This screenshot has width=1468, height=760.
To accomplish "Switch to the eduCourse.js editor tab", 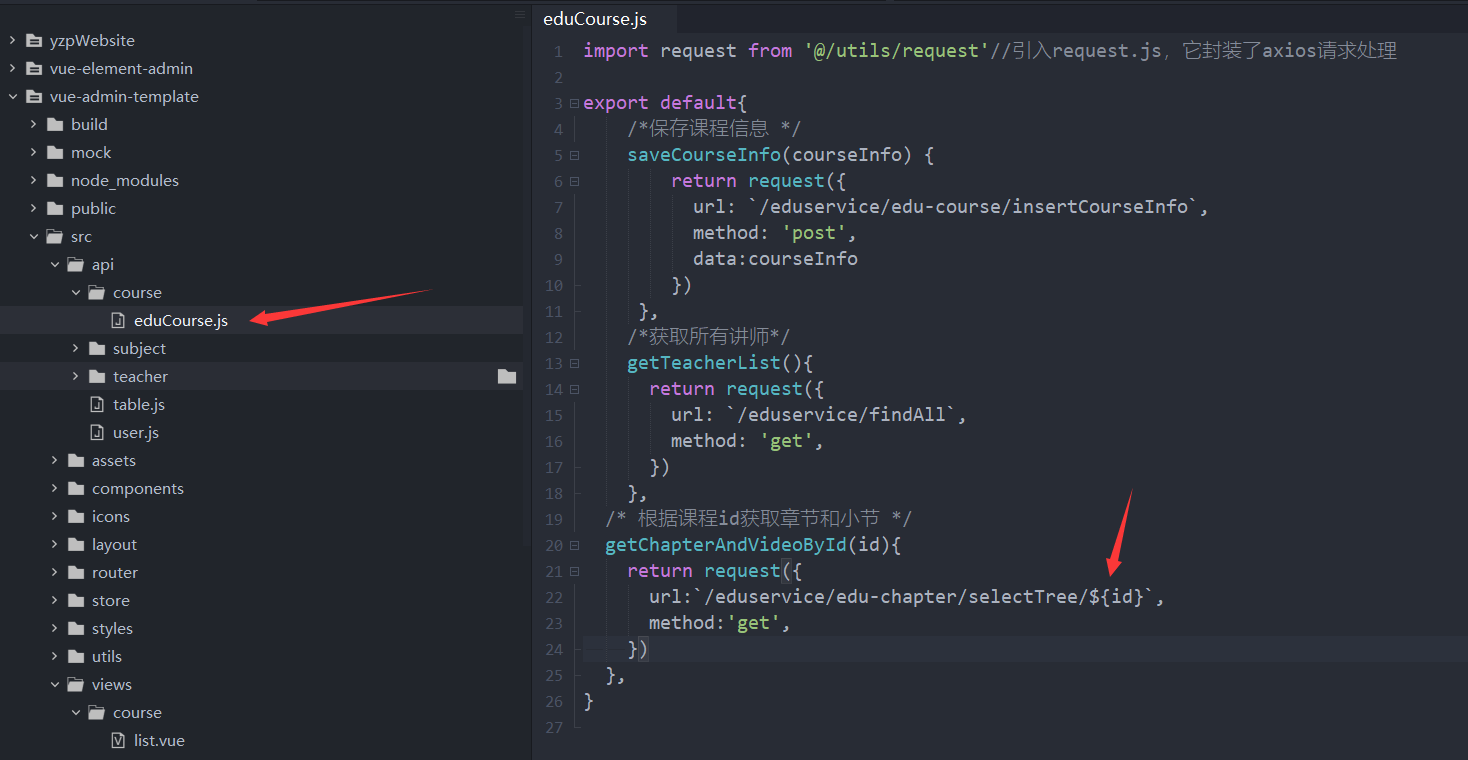I will [x=595, y=19].
